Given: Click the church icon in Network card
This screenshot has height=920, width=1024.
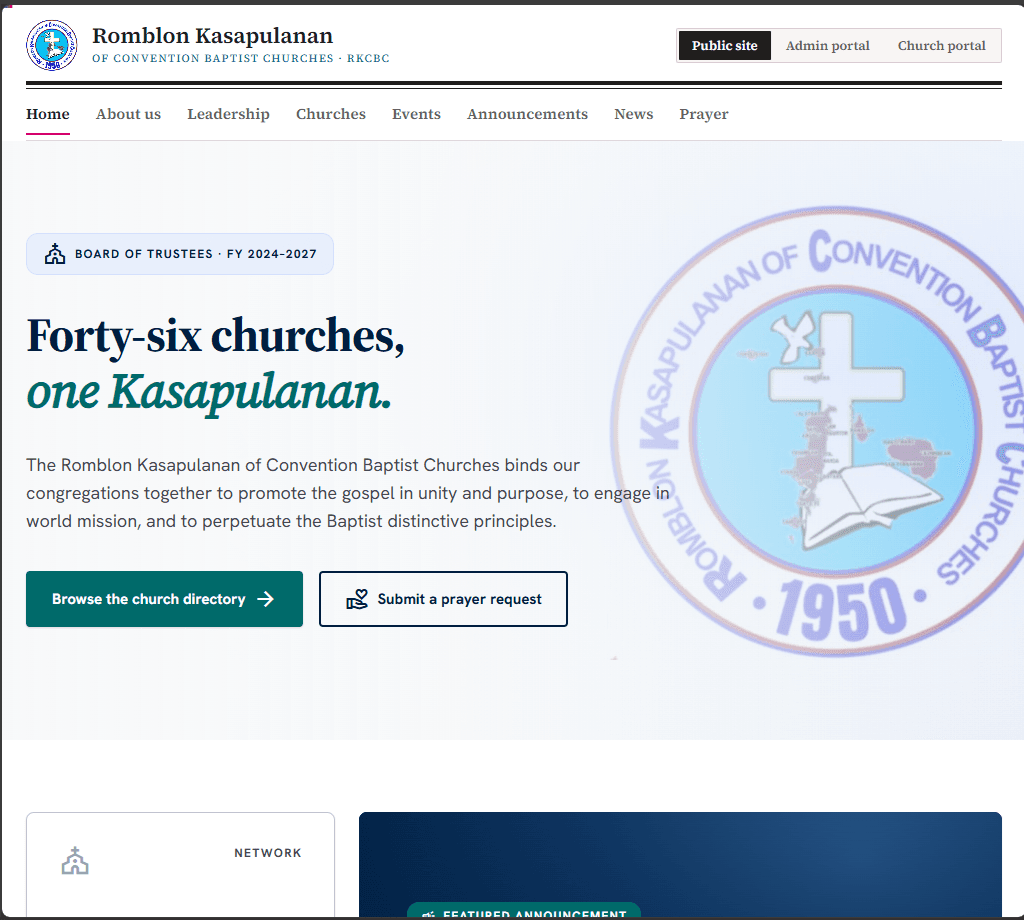Looking at the screenshot, I should click(x=75, y=861).
